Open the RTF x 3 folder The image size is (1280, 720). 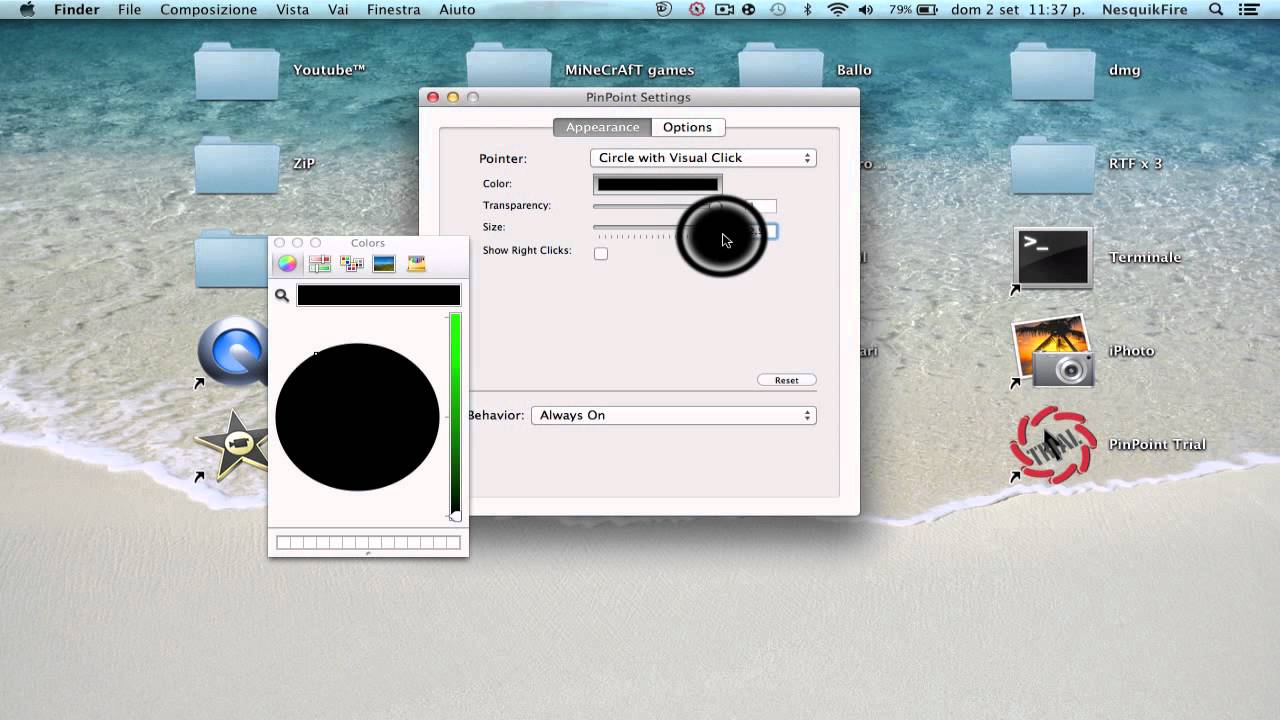[1053, 164]
